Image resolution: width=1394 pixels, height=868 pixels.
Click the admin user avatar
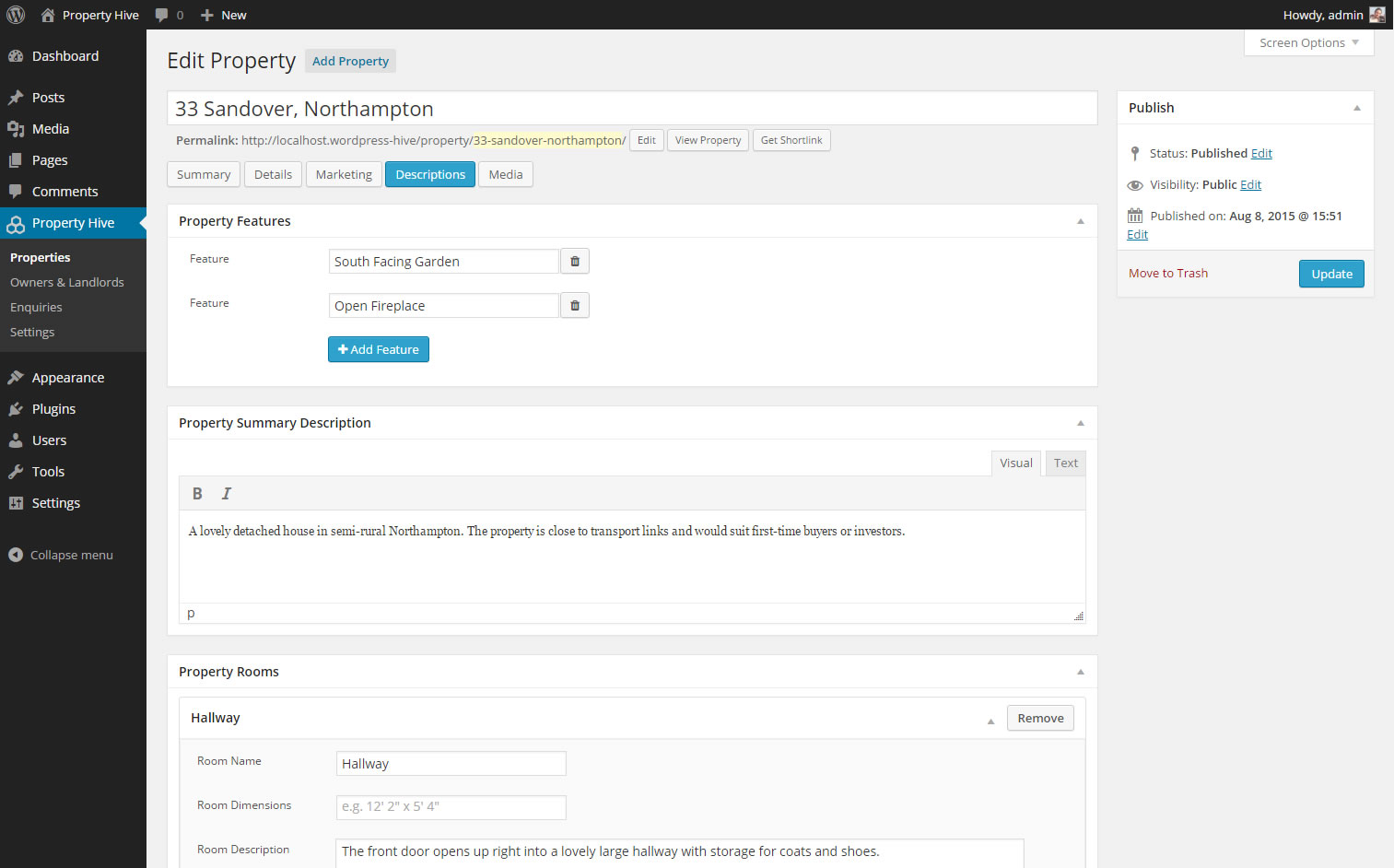pos(1376,15)
